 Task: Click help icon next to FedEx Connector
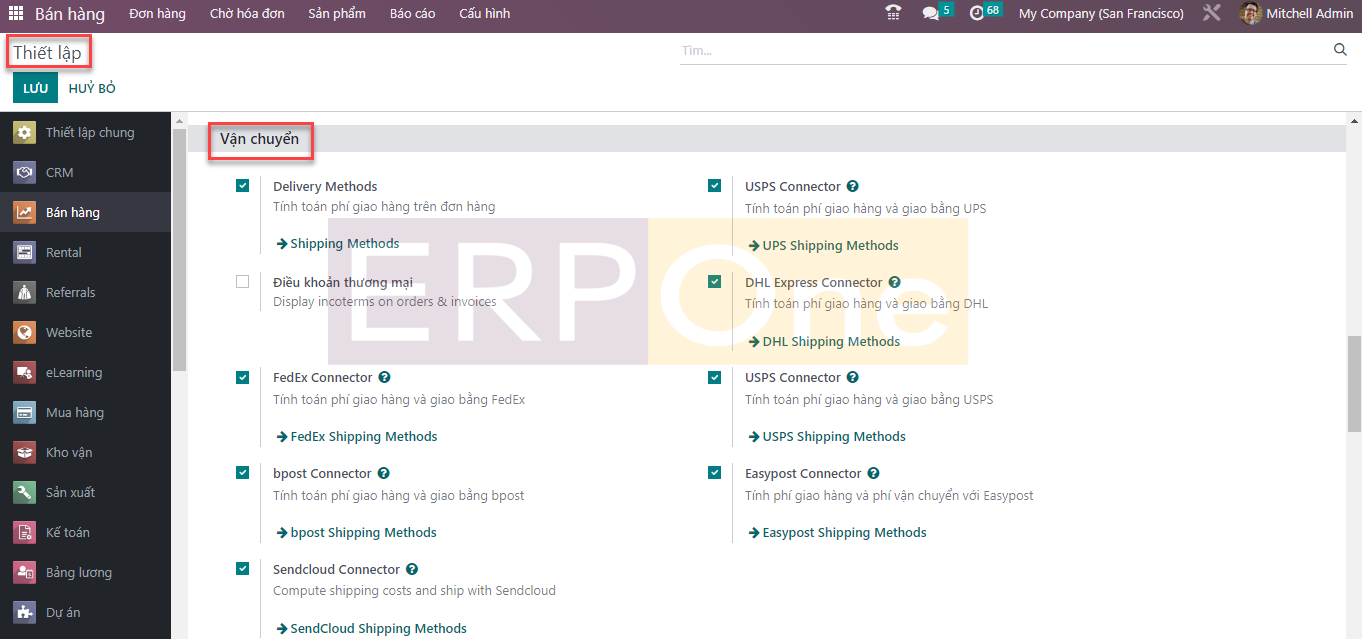click(385, 378)
